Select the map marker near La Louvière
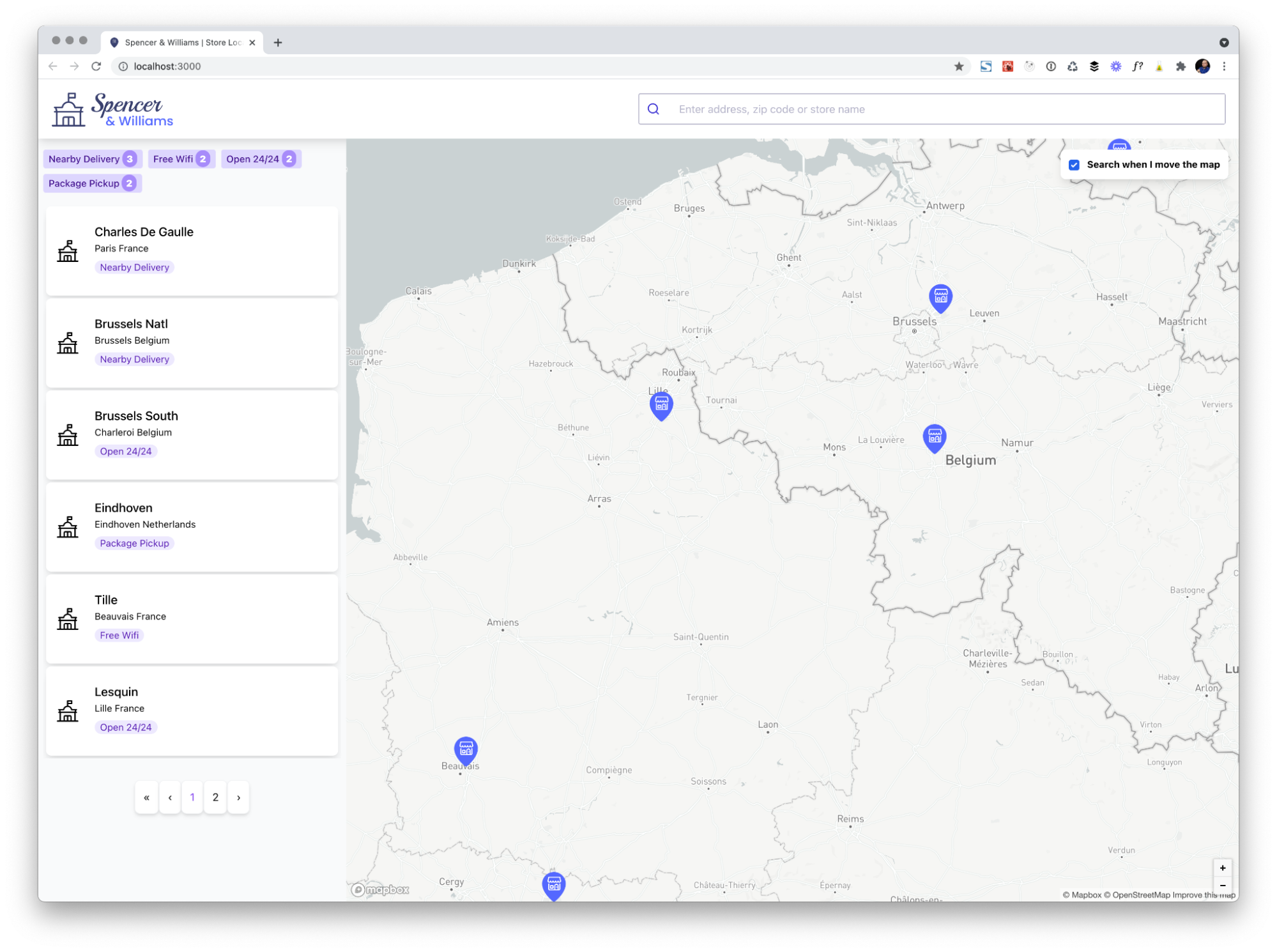The height and width of the screenshot is (952, 1277). (935, 438)
